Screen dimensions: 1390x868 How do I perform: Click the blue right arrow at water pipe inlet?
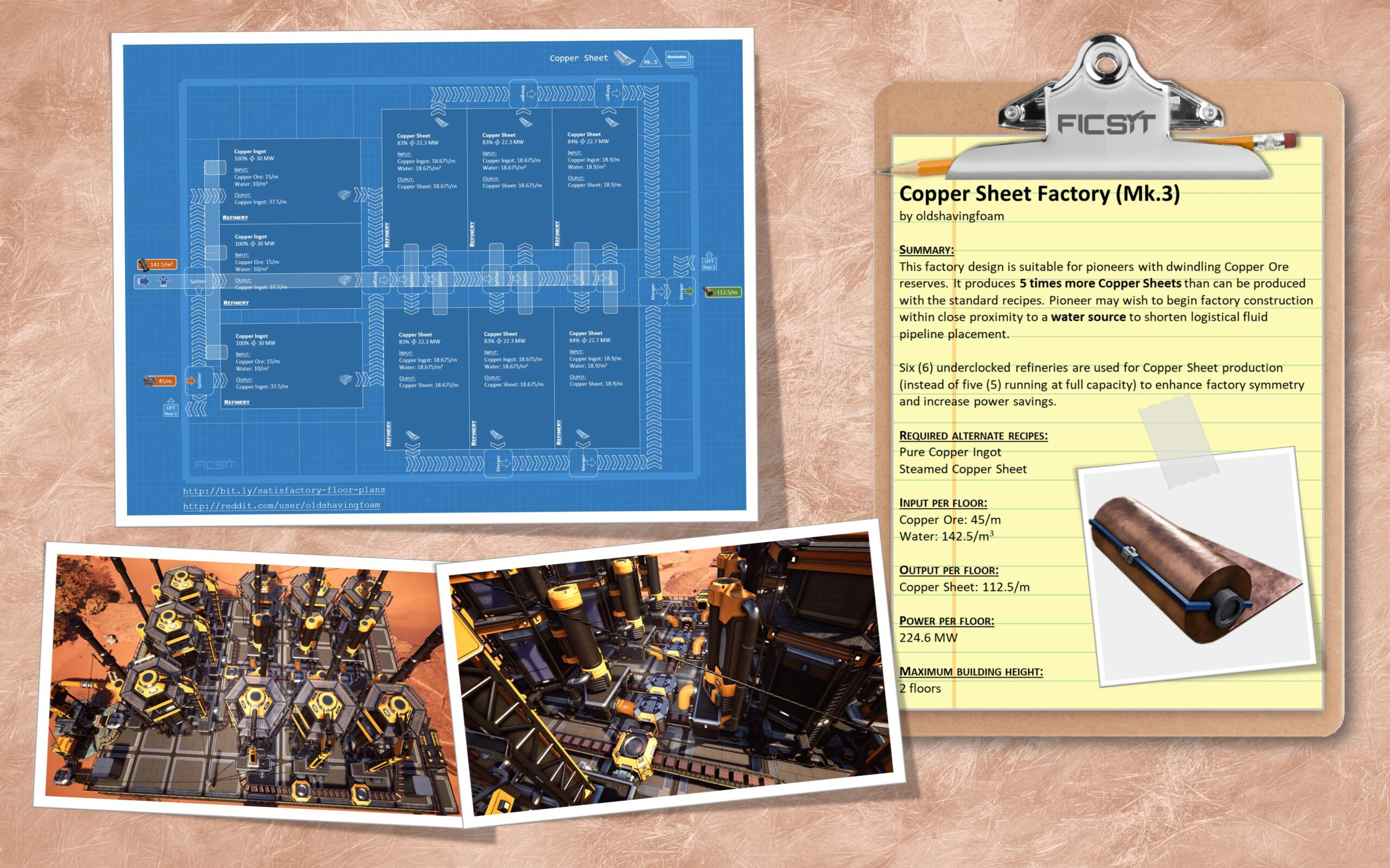[x=144, y=281]
